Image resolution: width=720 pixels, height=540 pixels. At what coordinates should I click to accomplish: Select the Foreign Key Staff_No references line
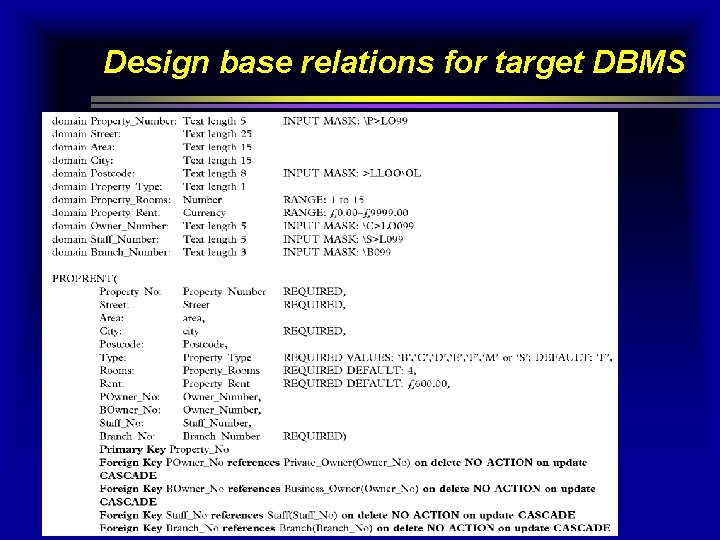pyautogui.click(x=337, y=515)
